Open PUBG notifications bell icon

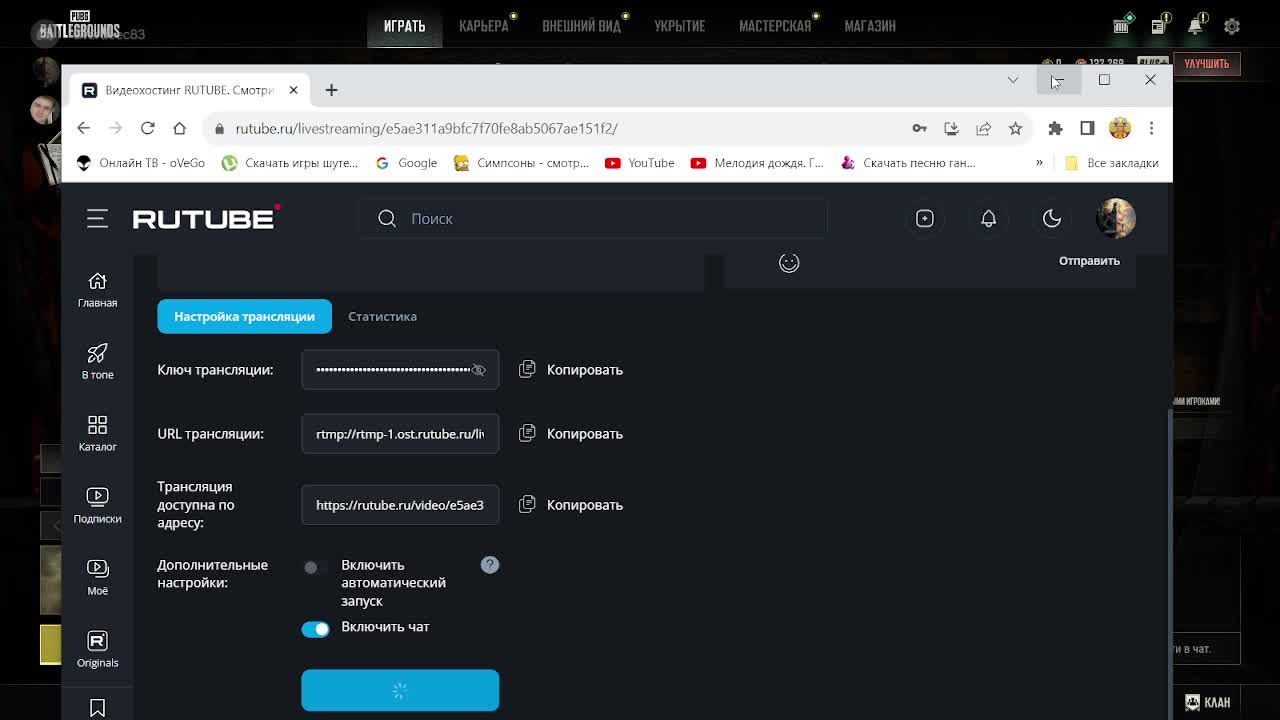(x=1195, y=26)
